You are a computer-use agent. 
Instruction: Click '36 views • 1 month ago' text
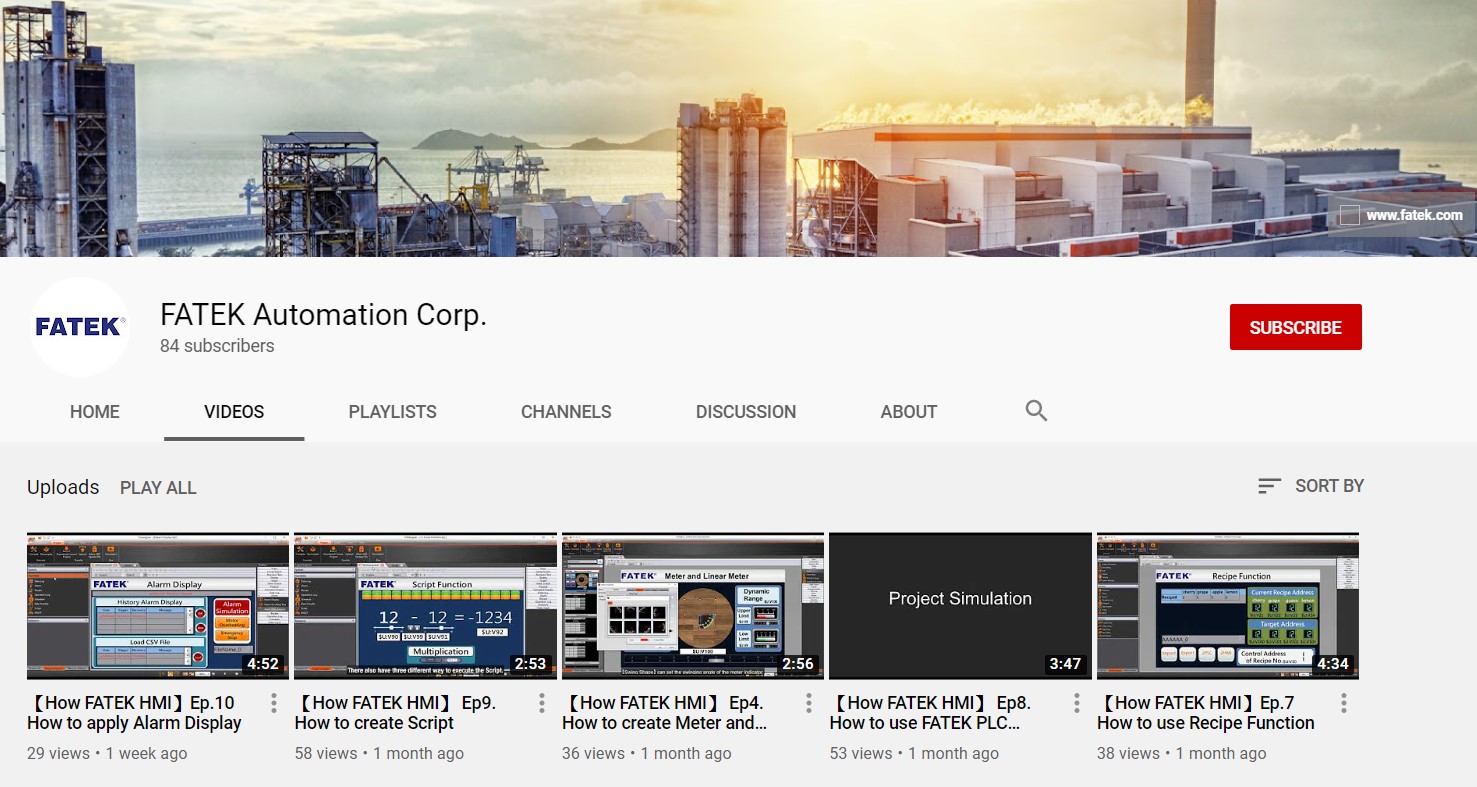pos(647,754)
